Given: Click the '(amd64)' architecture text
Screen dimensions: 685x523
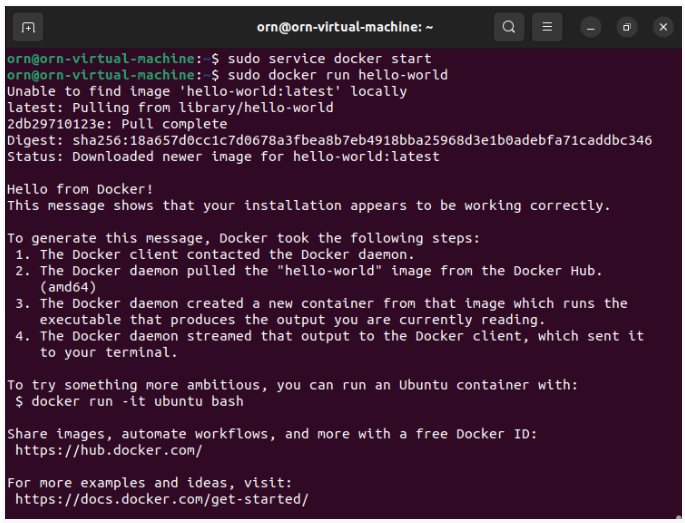Looking at the screenshot, I should pos(68,287).
